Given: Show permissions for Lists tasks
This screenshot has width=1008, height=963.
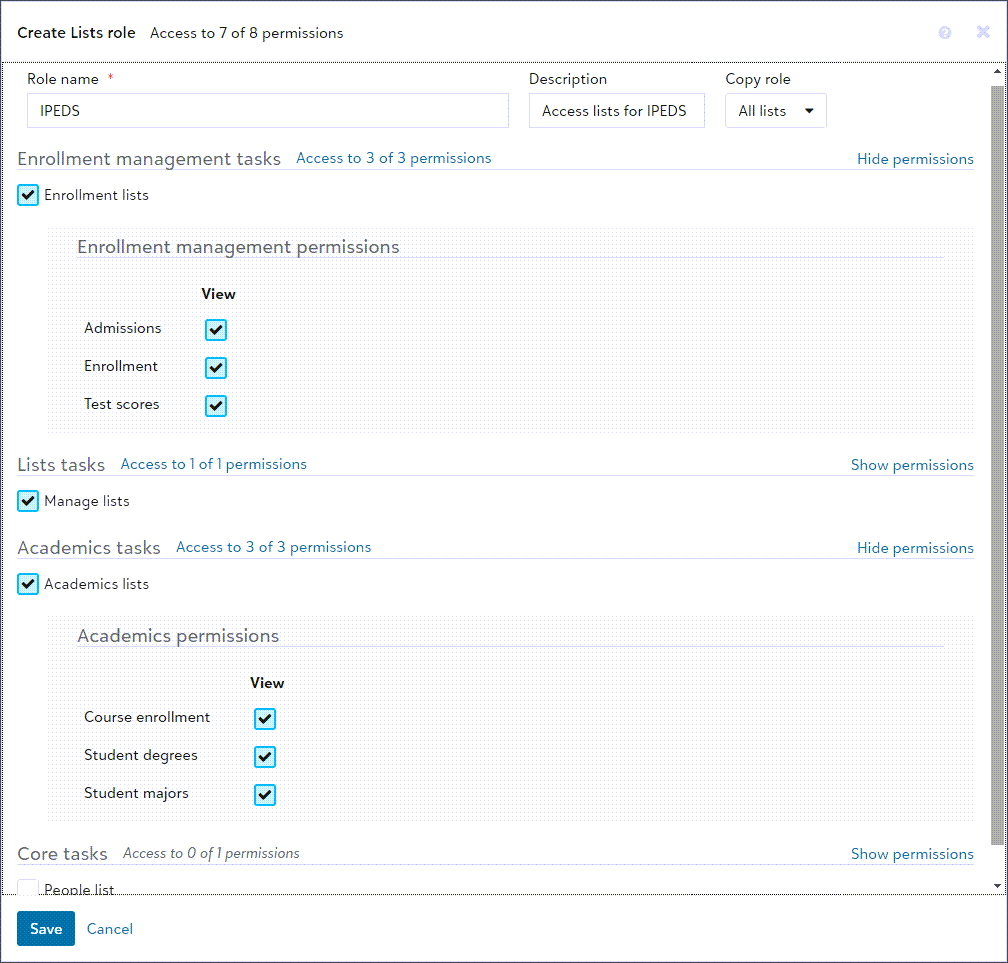Looking at the screenshot, I should pos(912,465).
